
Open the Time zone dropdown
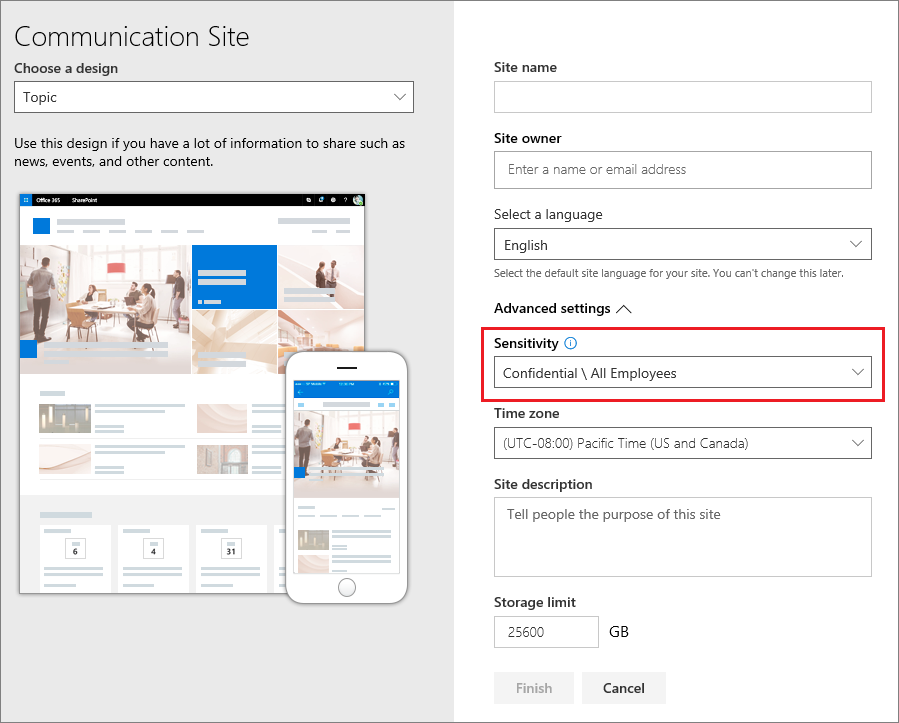click(683, 443)
